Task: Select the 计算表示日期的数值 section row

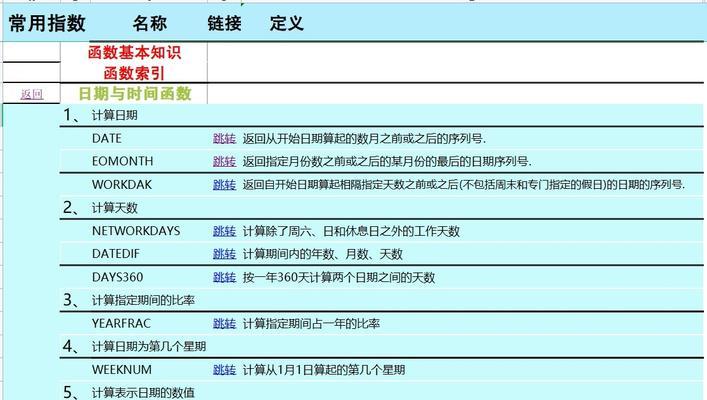Action: click(x=381, y=392)
